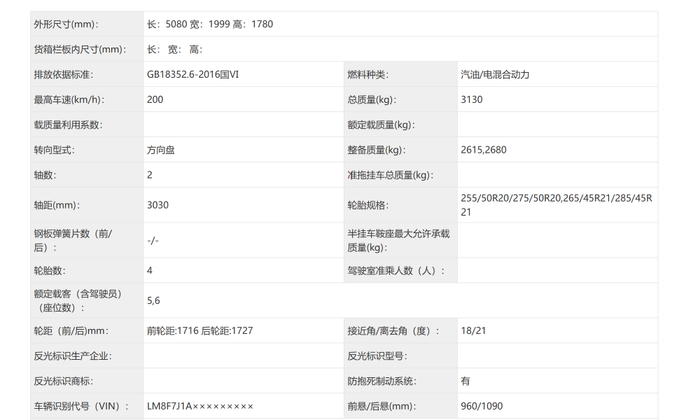The image size is (700, 420).
Task: Select the 轮胎数 label
Action: coord(49,270)
